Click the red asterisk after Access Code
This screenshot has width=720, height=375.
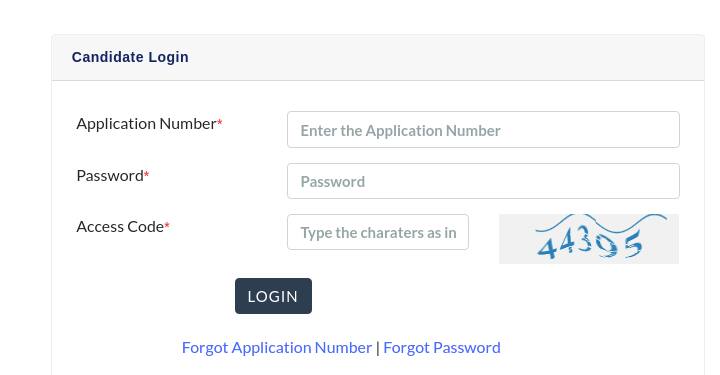(x=167, y=225)
